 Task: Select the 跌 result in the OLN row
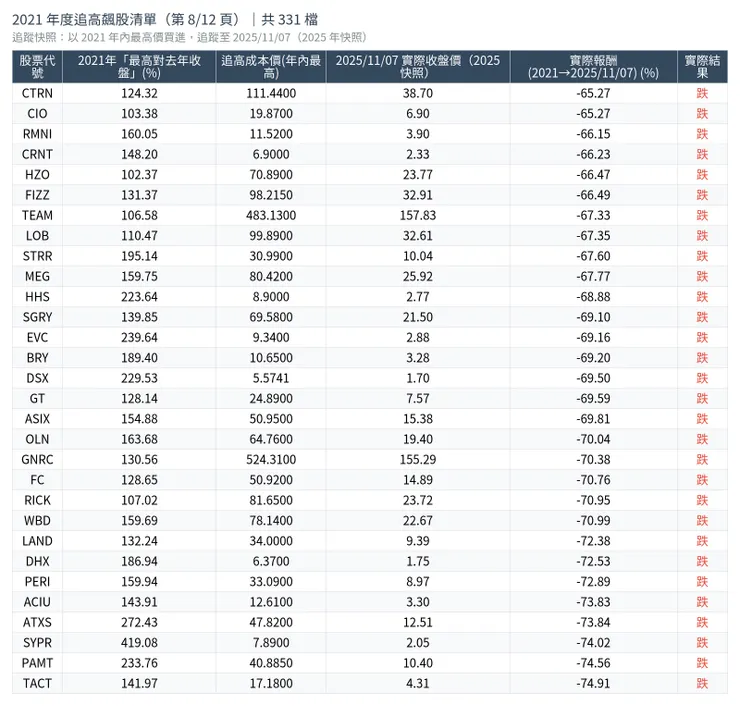(x=702, y=439)
